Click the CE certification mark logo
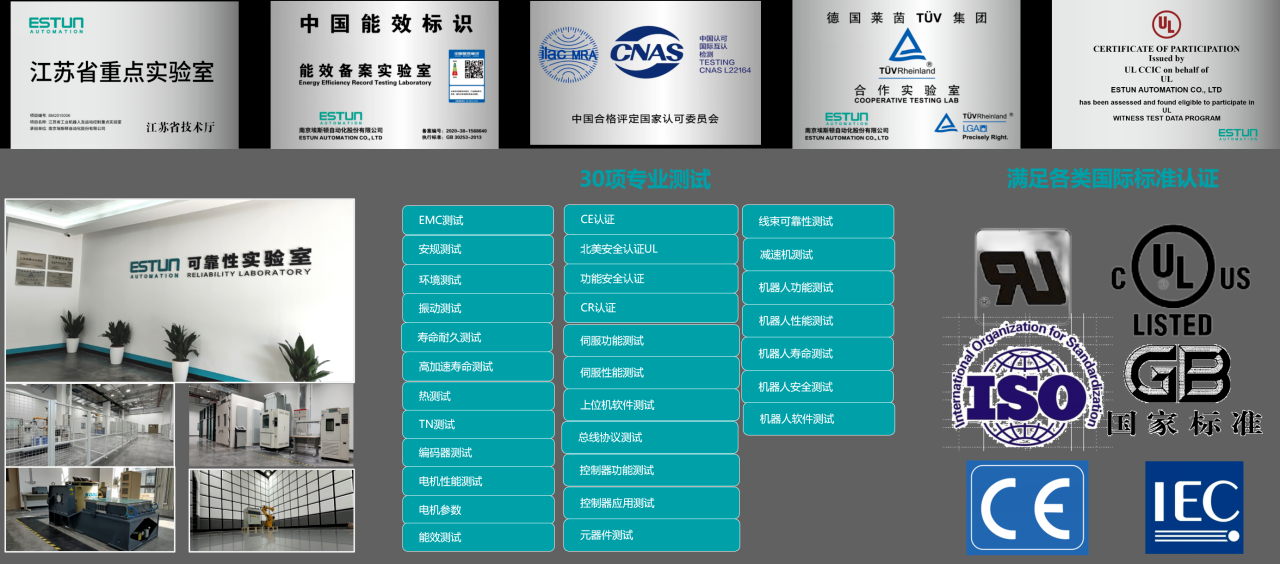Viewport: 1280px width, 564px height. (1026, 508)
